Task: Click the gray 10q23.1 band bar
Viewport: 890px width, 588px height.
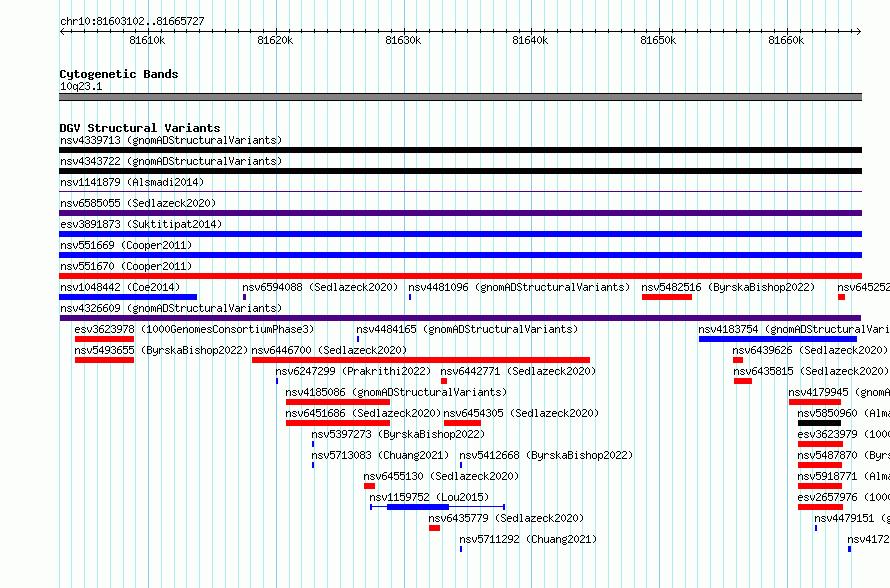Action: [460, 97]
